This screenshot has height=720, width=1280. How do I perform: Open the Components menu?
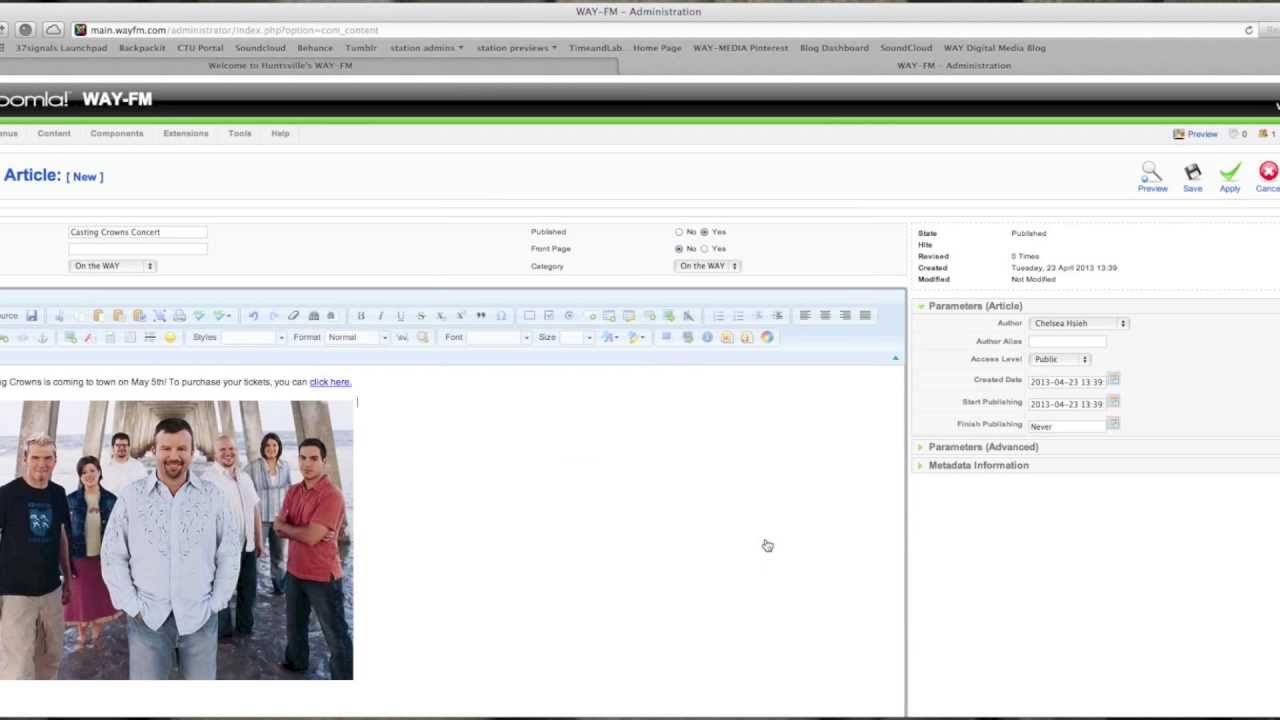click(x=117, y=133)
